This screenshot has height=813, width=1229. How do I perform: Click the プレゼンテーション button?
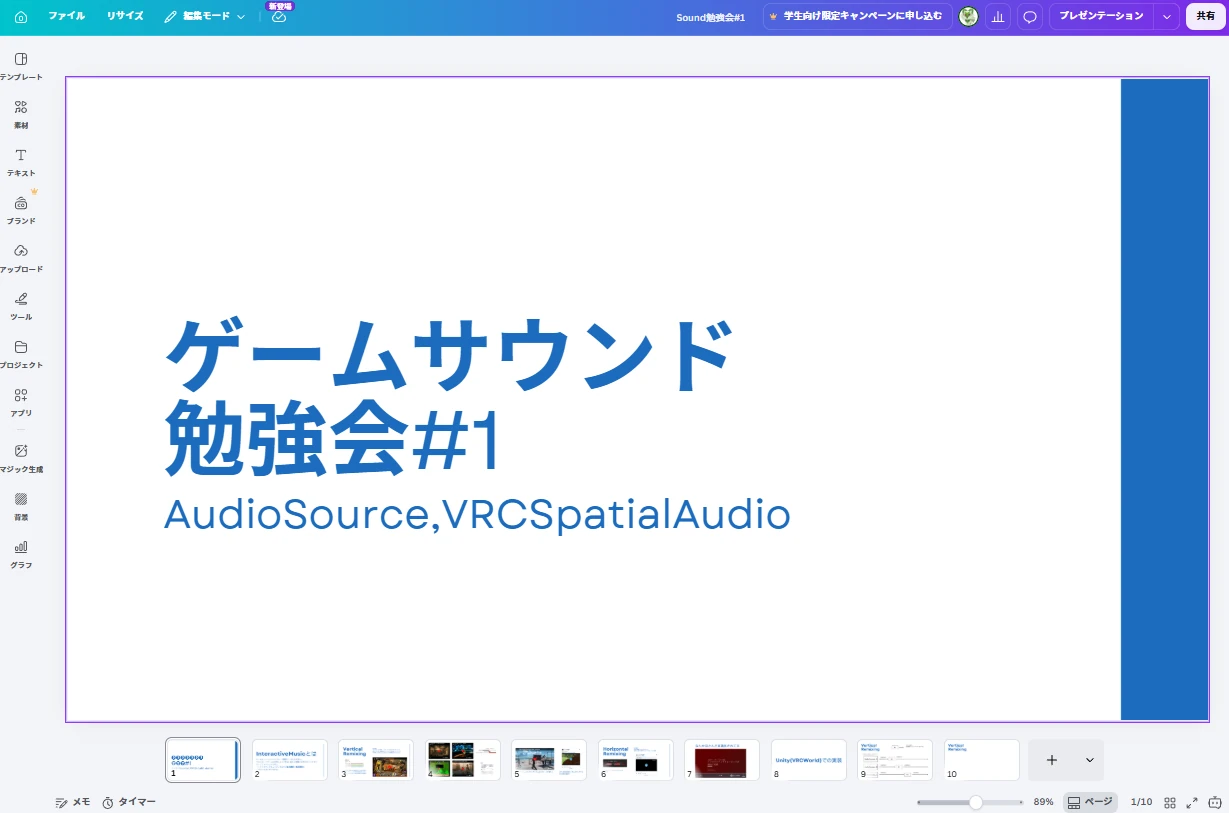coord(1101,16)
